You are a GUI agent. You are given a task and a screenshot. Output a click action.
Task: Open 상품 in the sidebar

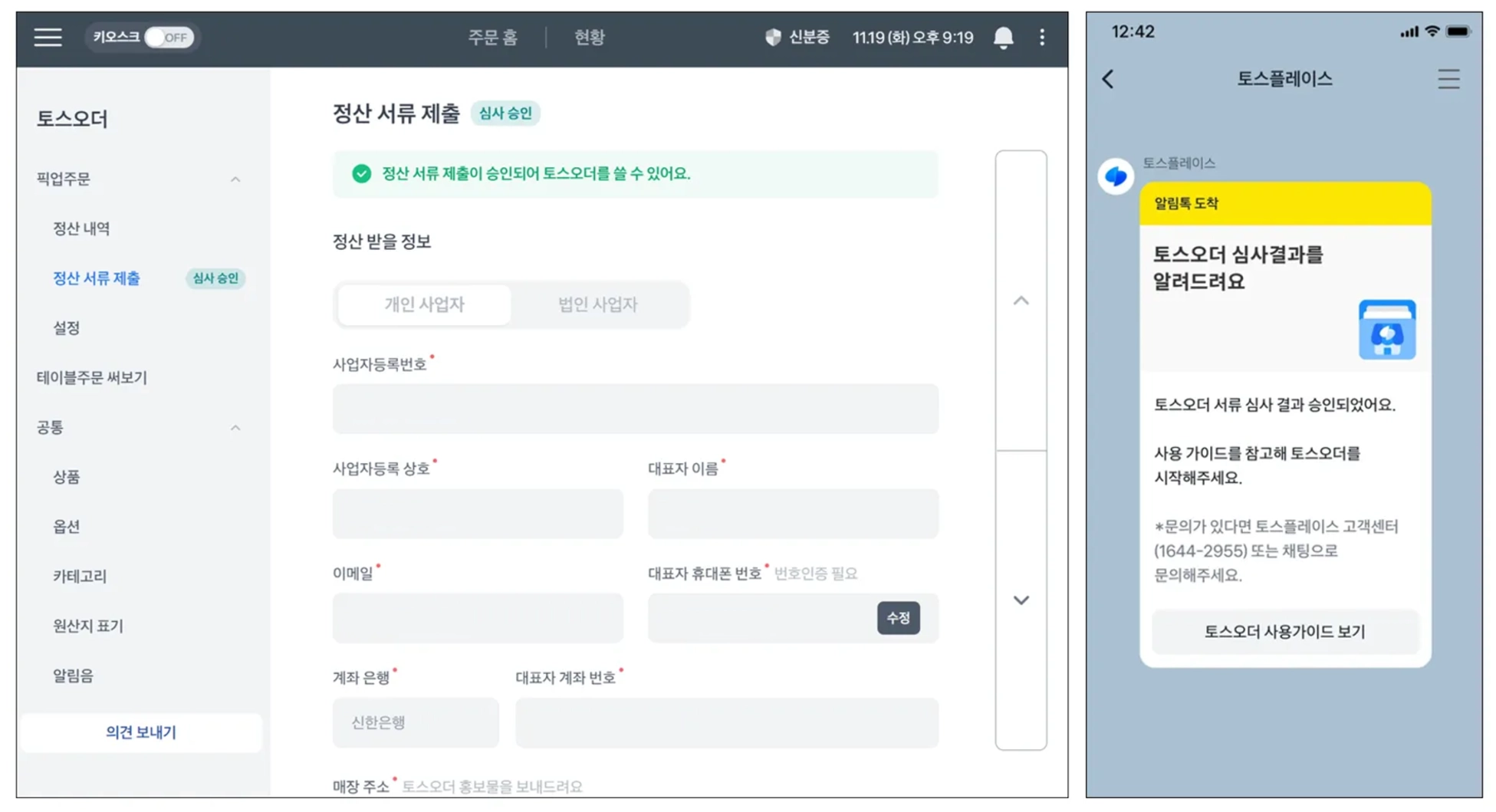67,477
